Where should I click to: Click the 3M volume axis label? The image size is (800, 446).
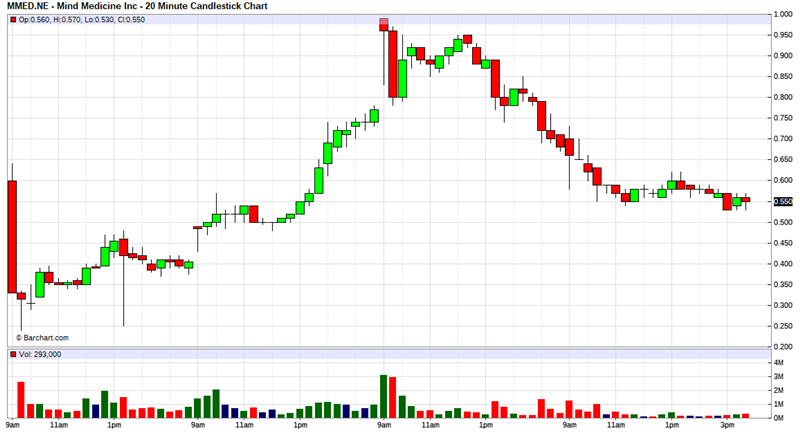(779, 377)
